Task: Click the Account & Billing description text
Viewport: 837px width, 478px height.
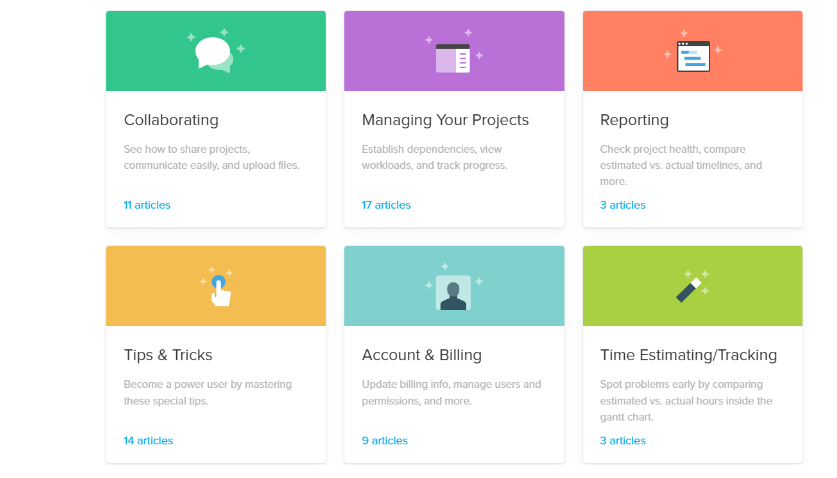Action: click(x=452, y=393)
